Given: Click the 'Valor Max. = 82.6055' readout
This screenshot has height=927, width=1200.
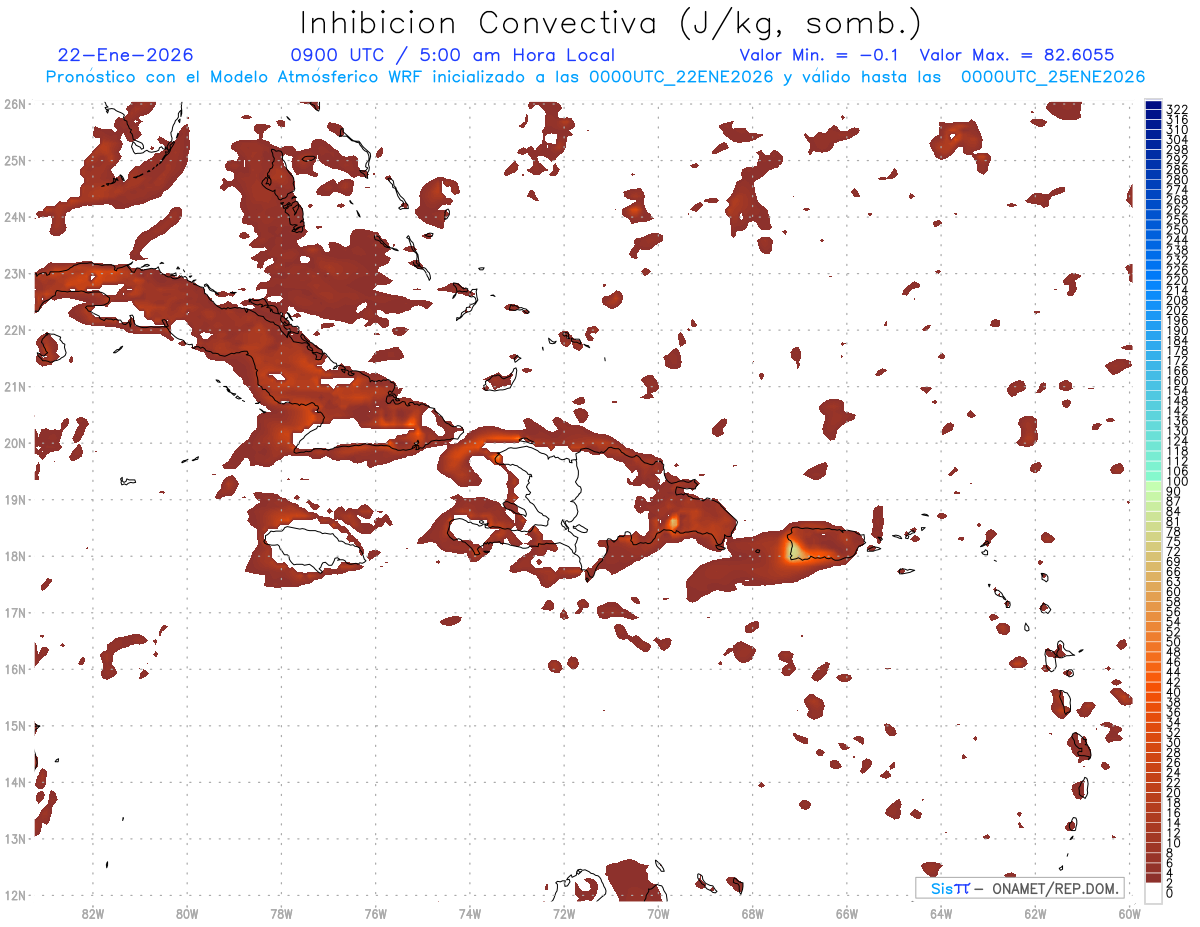Looking at the screenshot, I should [1016, 55].
